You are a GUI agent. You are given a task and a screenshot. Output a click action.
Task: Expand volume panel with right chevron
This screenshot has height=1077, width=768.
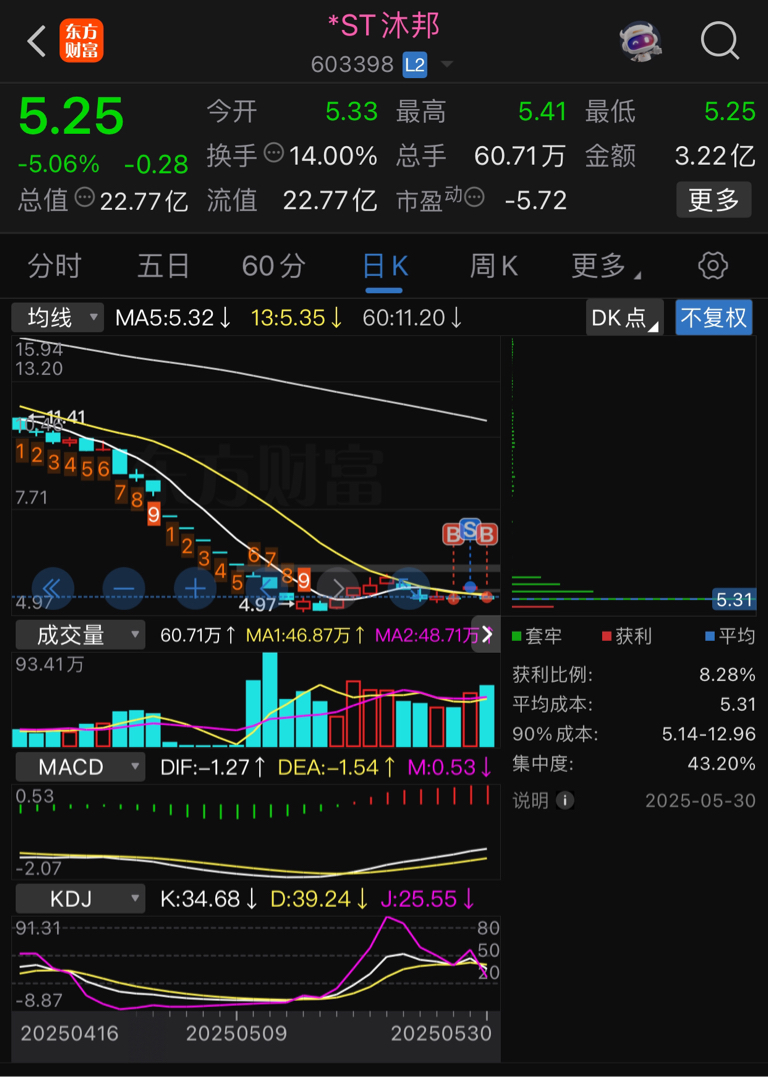(487, 635)
